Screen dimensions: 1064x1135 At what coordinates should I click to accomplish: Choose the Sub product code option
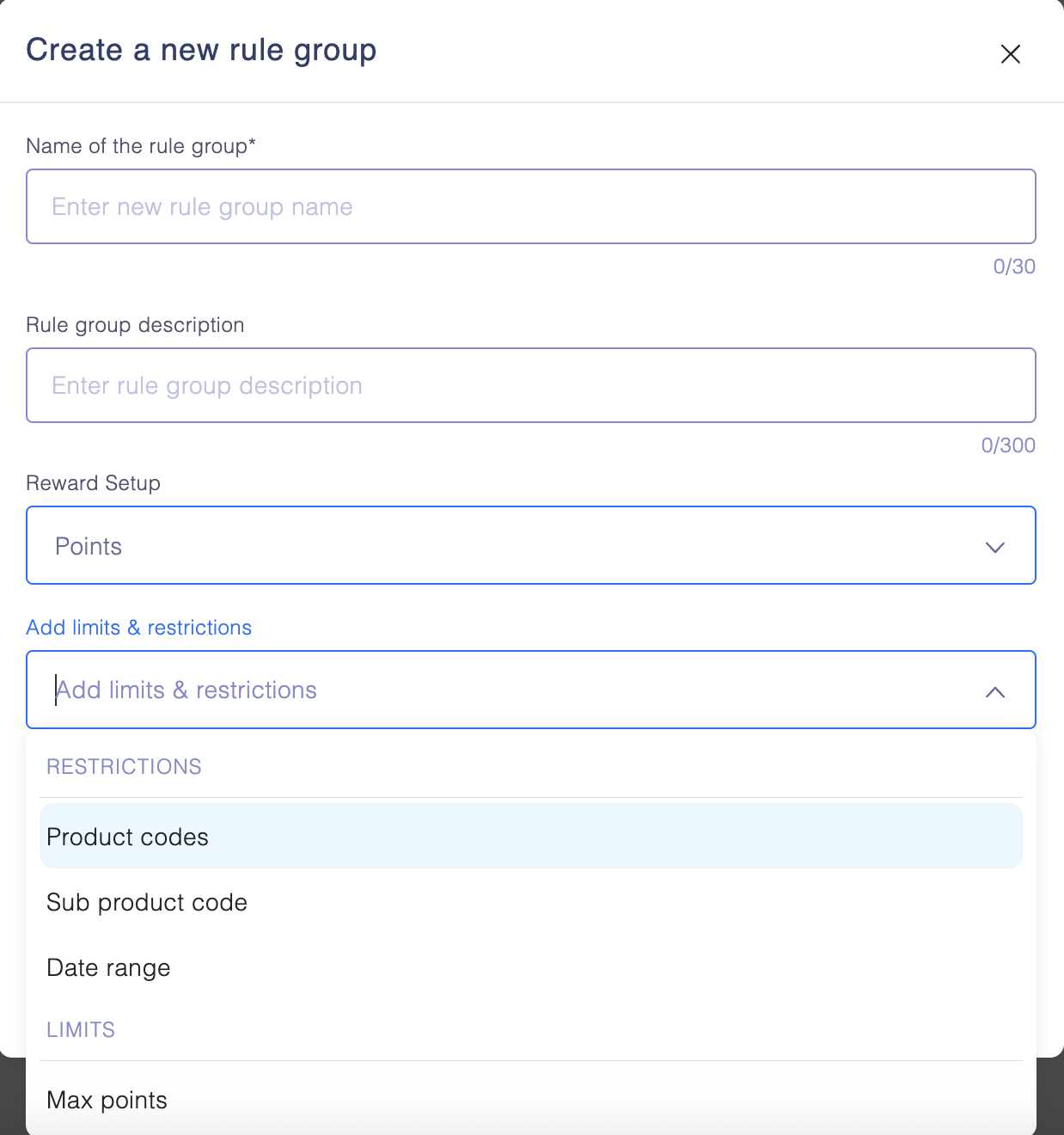147,902
